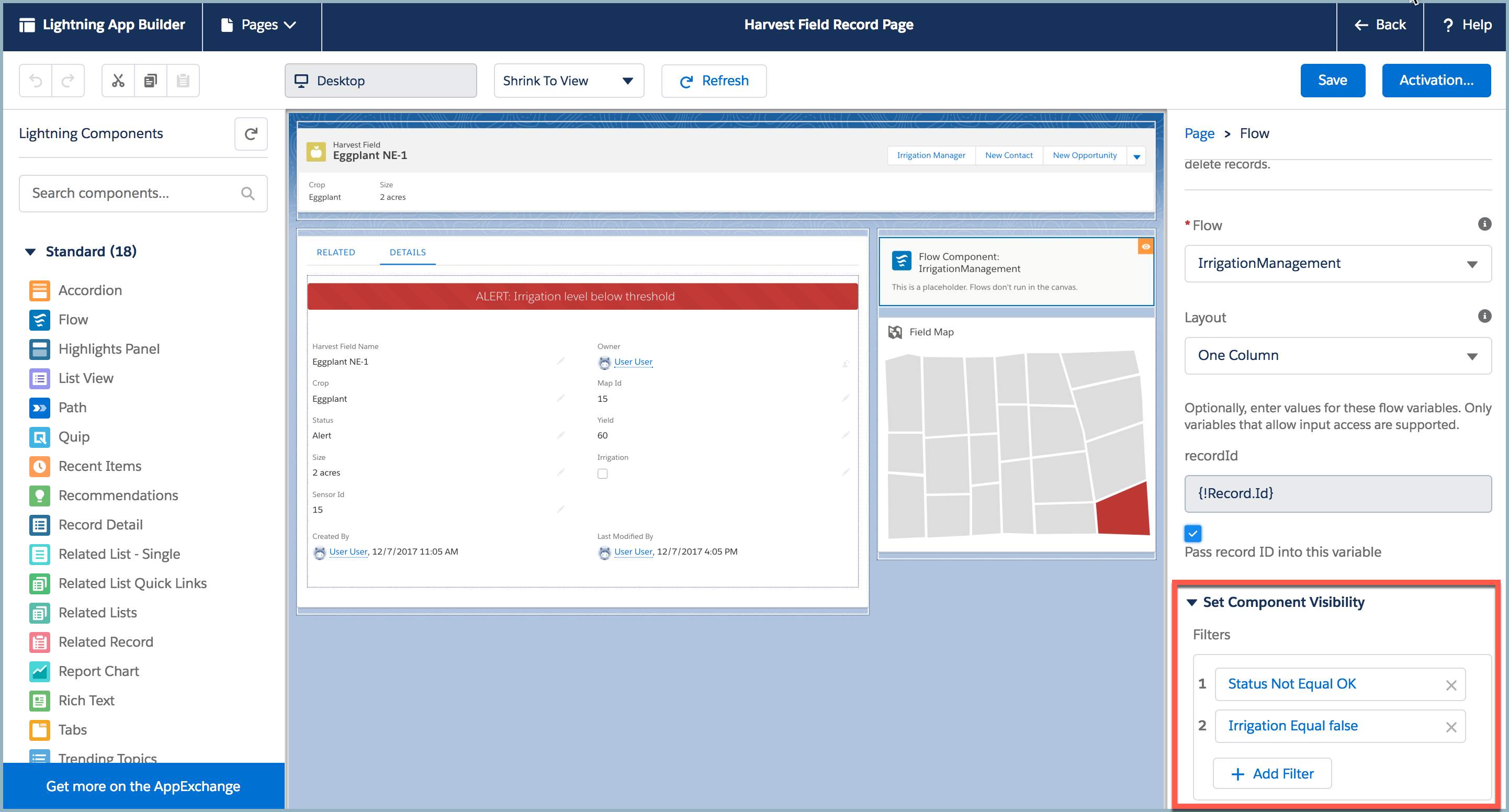Select the Recommendations component icon
This screenshot has width=1509, height=812.
39,495
